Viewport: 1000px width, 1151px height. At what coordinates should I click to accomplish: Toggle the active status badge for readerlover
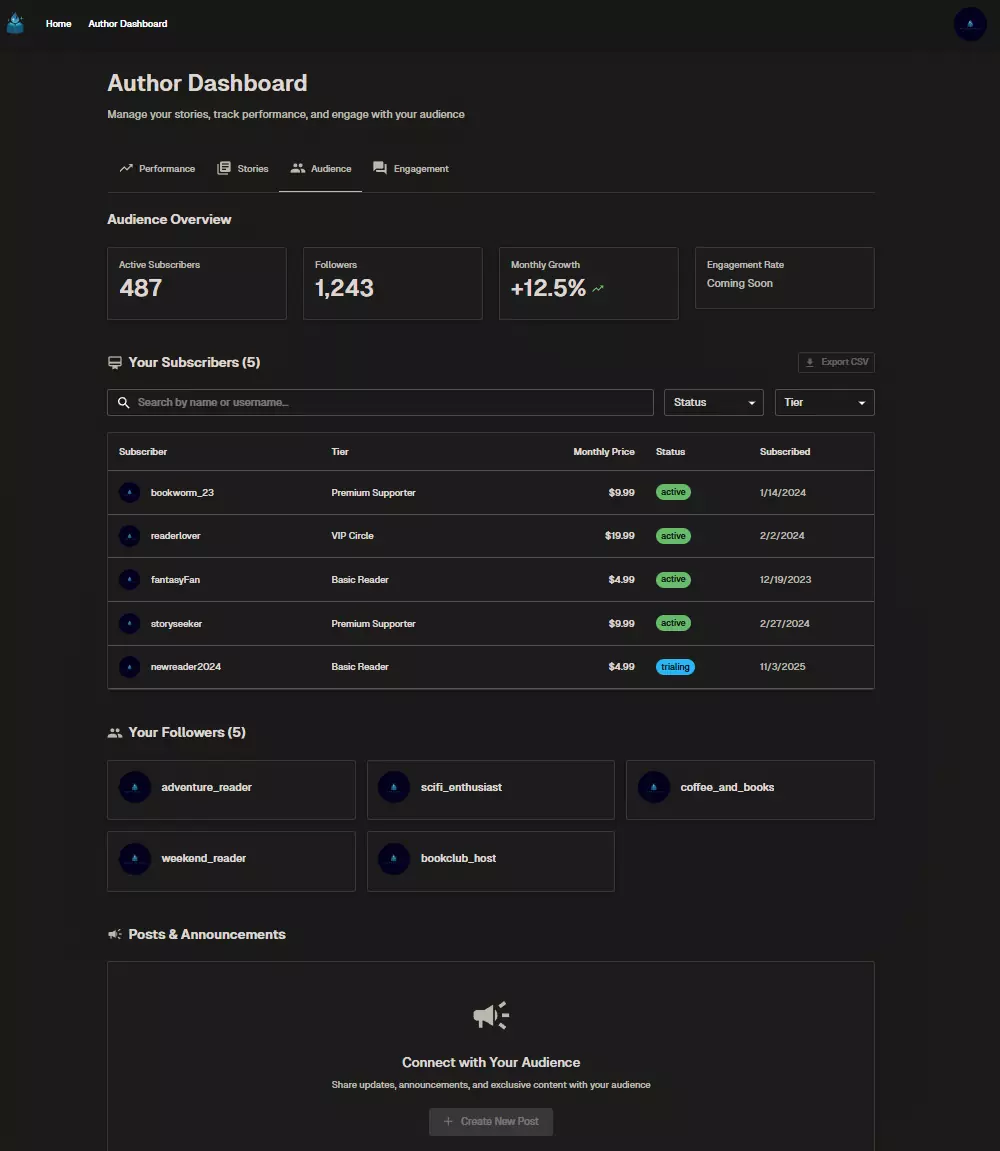[673, 535]
